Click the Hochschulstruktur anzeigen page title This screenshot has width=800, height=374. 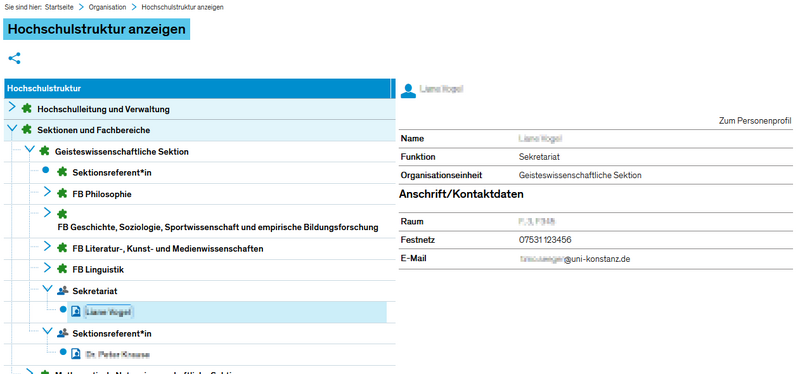click(96, 30)
